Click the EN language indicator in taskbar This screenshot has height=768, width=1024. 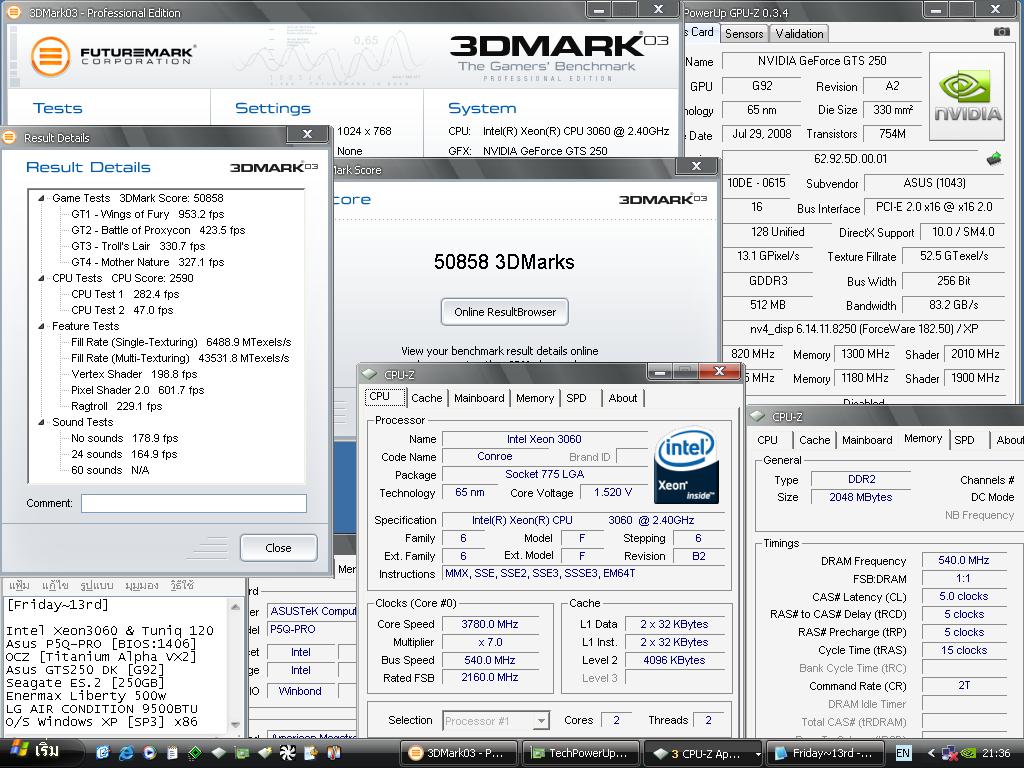903,753
